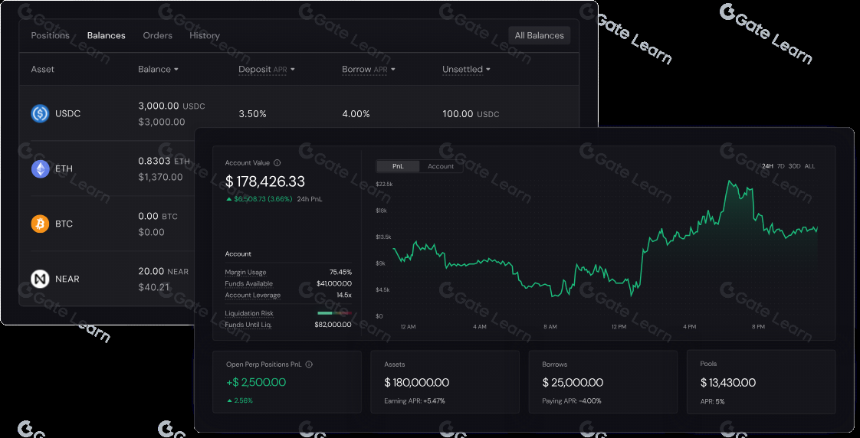Viewport: 860px width, 438px height.
Task: Open the Borrow APR column dropdown
Action: pyautogui.click(x=369, y=70)
